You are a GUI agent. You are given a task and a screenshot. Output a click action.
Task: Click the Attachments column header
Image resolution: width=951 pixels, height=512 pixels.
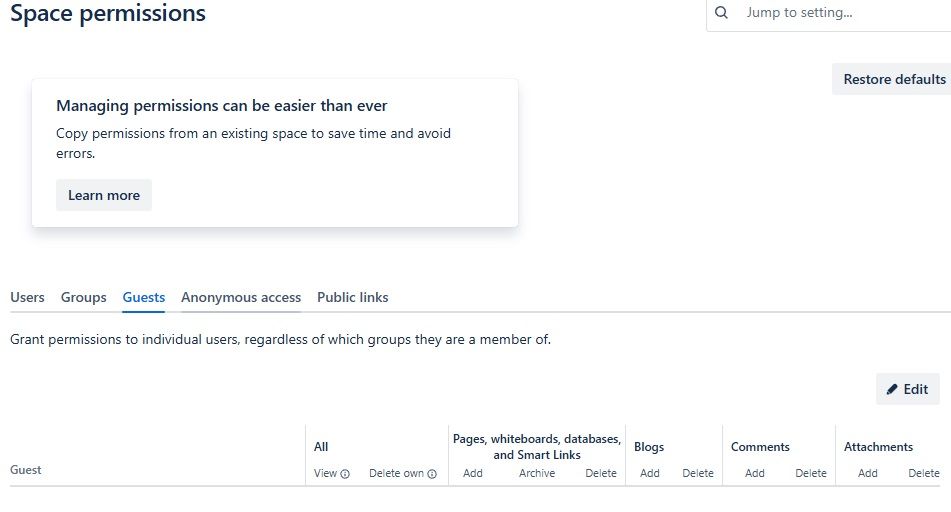pos(878,447)
